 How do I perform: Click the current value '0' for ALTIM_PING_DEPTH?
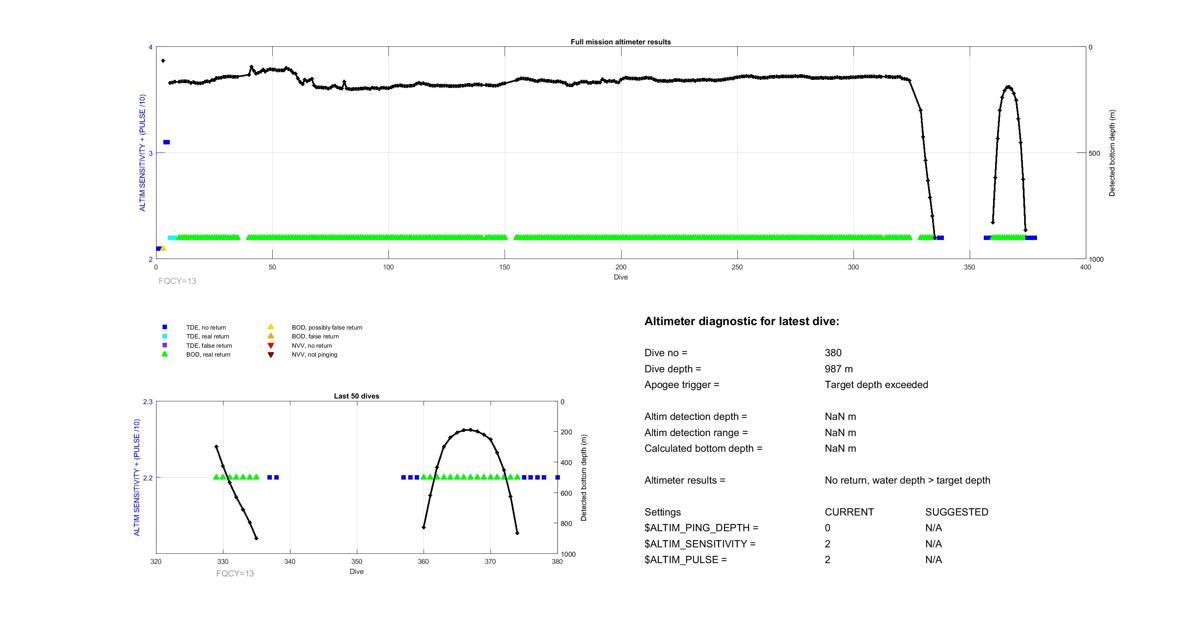coord(827,528)
